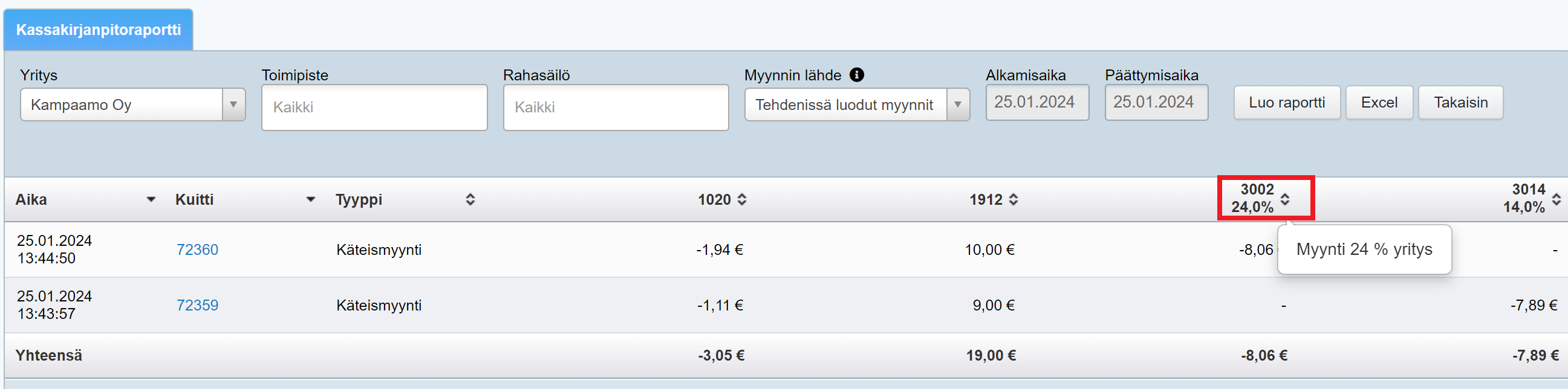Select the Kassakirjanpitoraportti tab
This screenshot has width=1568, height=389.
click(x=99, y=30)
